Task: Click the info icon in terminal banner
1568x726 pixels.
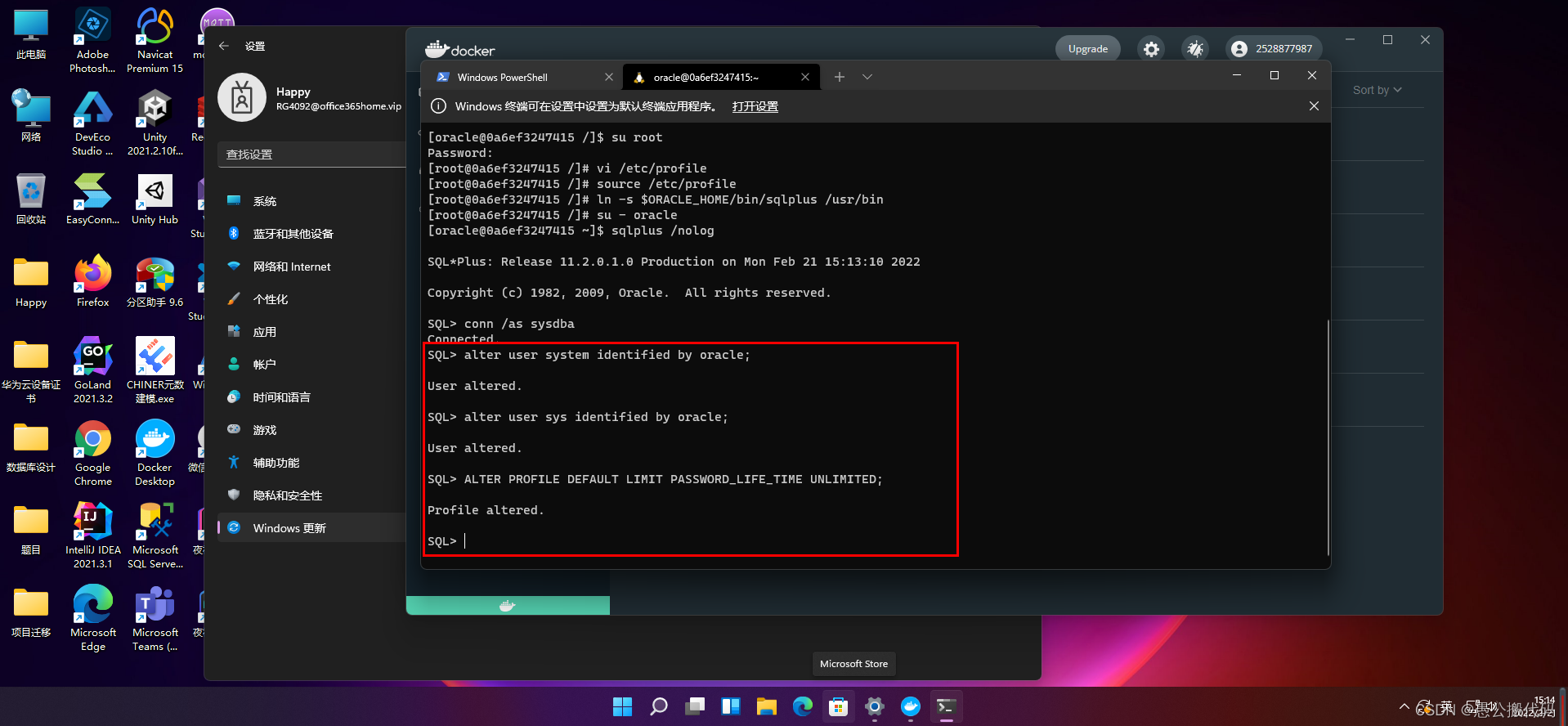Action: coord(438,106)
